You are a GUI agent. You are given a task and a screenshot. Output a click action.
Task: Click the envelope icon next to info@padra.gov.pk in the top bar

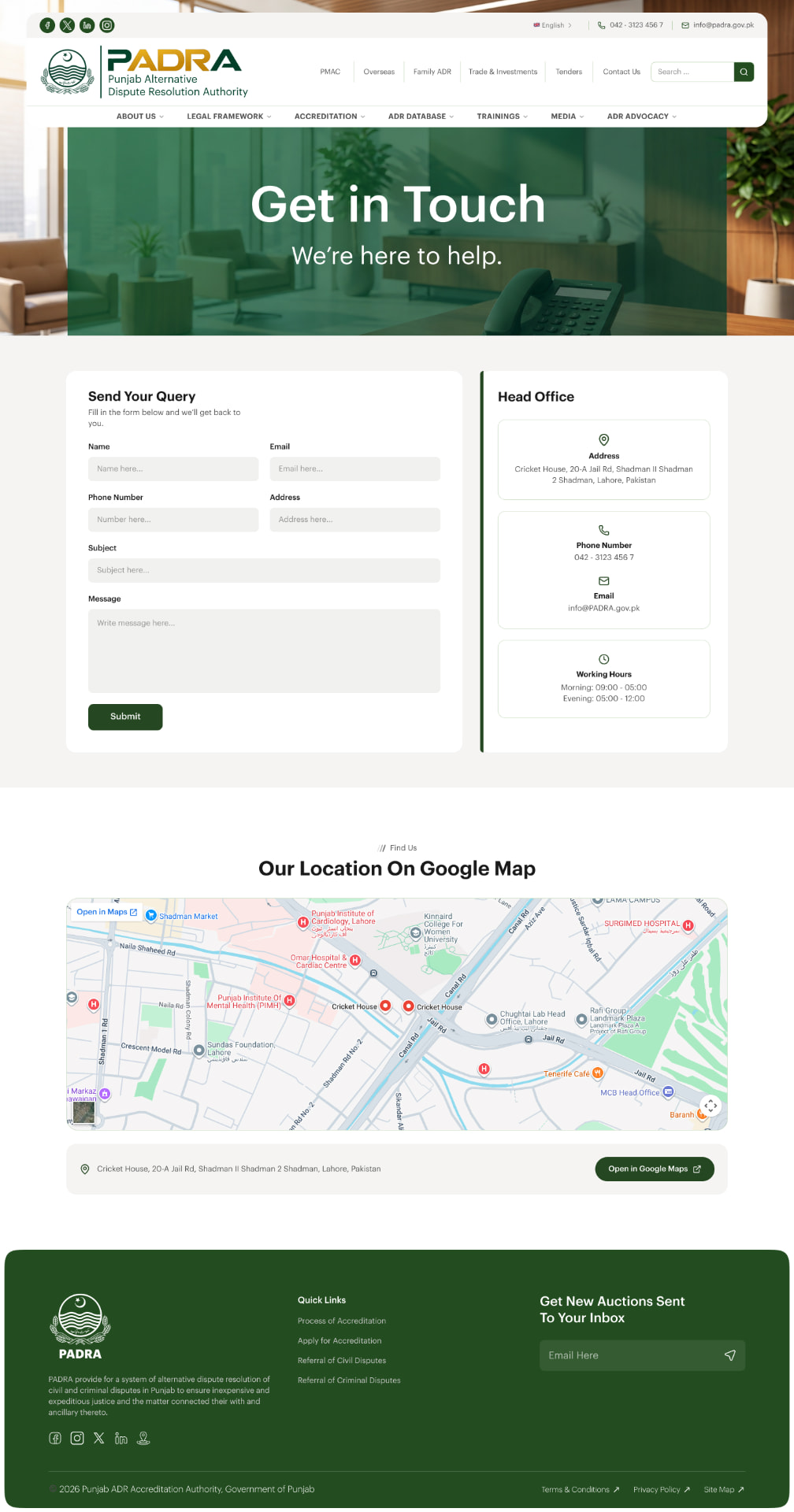(x=685, y=25)
